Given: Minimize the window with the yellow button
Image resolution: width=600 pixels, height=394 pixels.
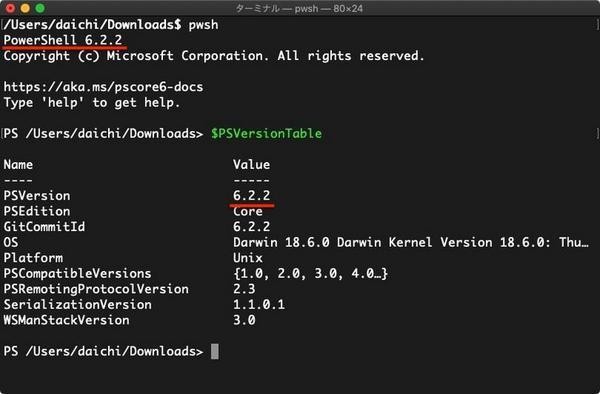Looking at the screenshot, I should pos(25,8).
